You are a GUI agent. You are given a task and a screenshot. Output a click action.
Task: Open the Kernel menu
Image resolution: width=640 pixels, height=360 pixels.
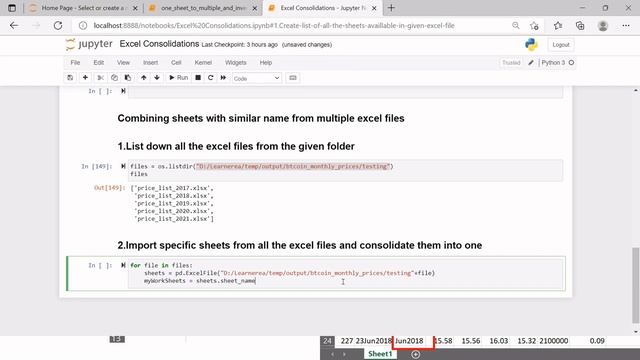[x=203, y=62]
